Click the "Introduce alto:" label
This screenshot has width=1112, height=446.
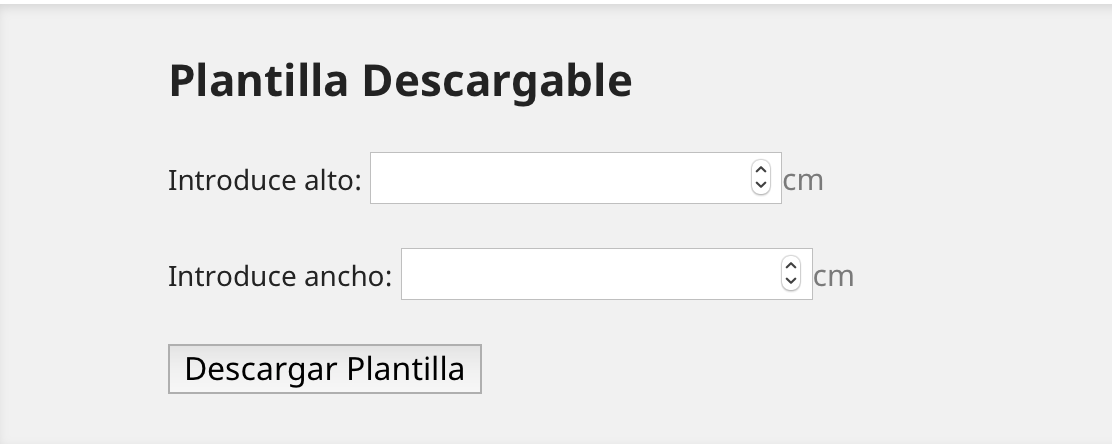(x=264, y=180)
